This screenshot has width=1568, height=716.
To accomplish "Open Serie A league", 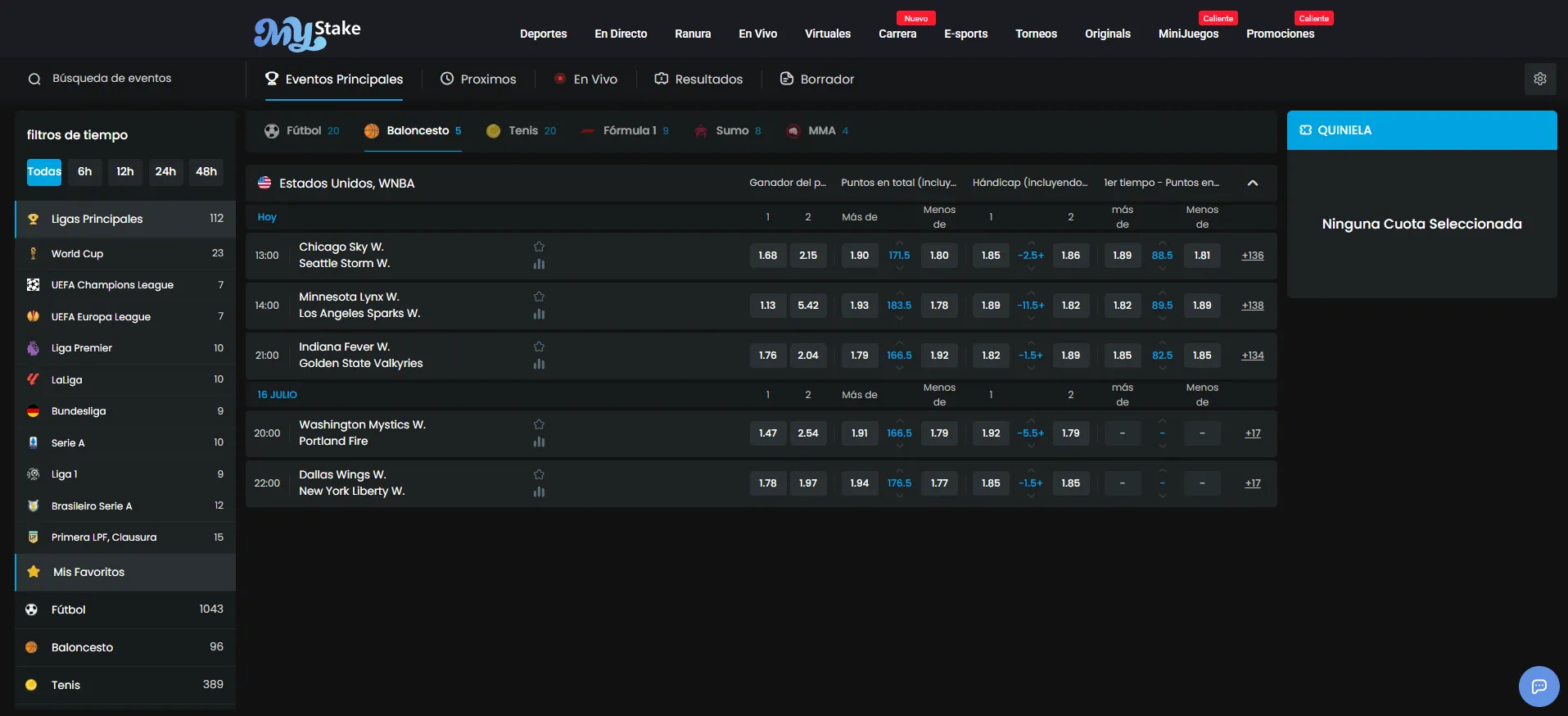I will click(x=125, y=442).
